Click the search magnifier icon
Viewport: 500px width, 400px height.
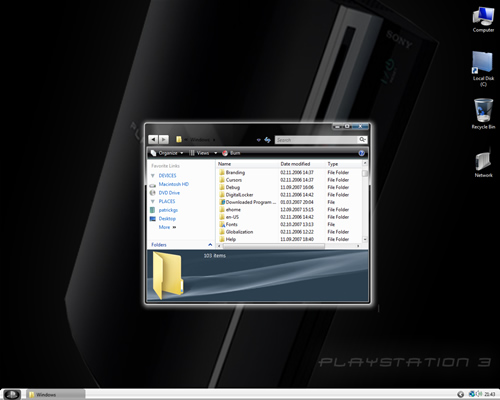pyautogui.click(x=362, y=140)
